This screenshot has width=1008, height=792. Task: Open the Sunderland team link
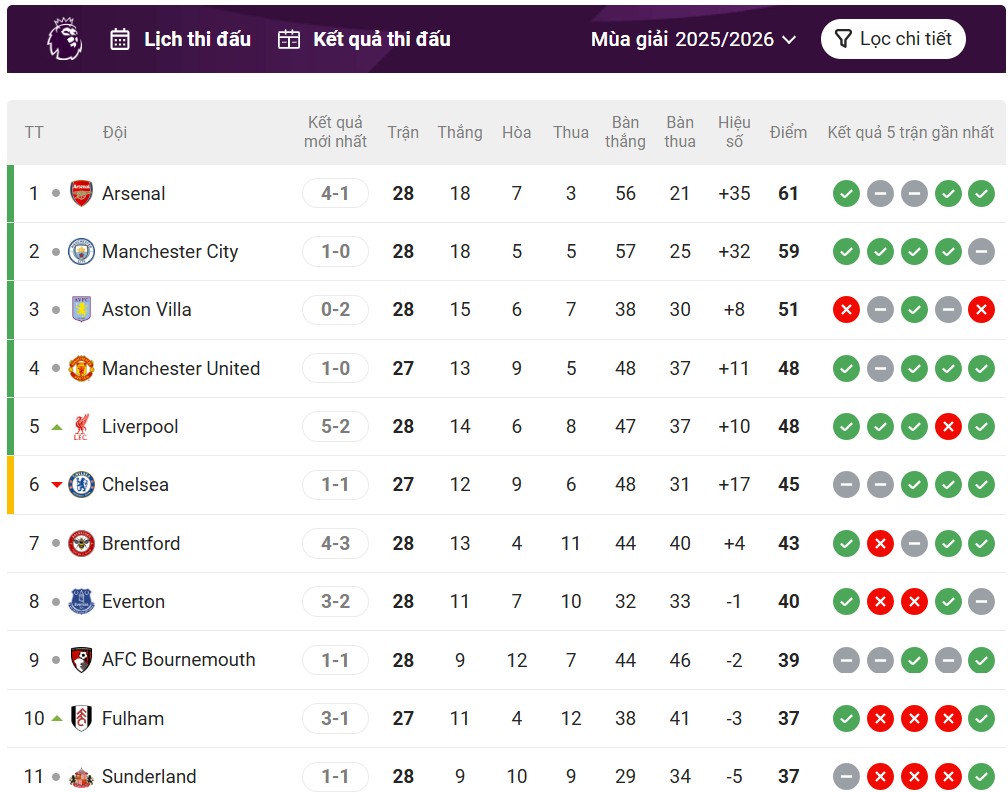(149, 777)
